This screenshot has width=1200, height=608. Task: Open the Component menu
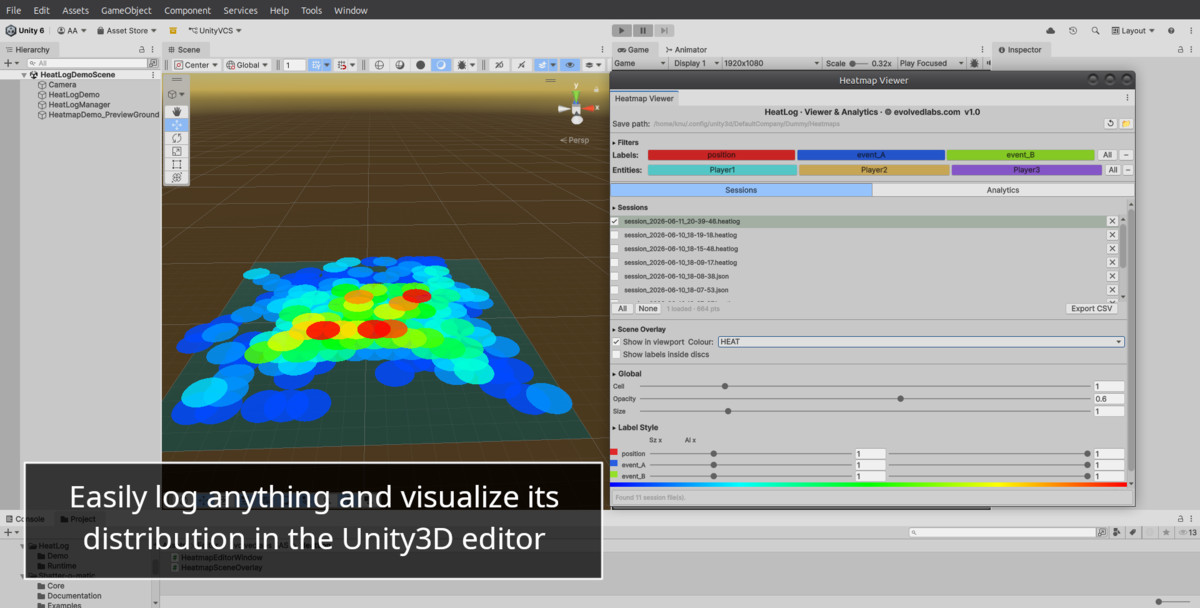pyautogui.click(x=188, y=10)
